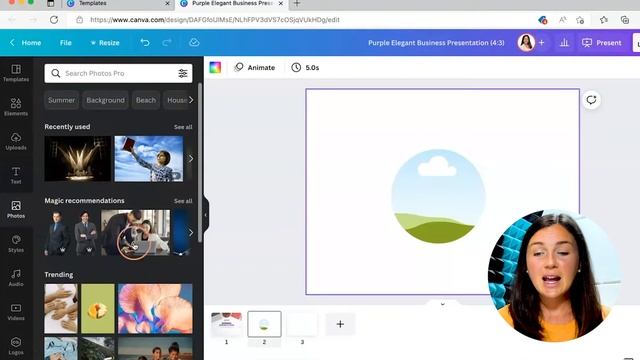Image resolution: width=640 pixels, height=360 pixels.
Task: Click the site info lock icon
Action: [80, 20]
